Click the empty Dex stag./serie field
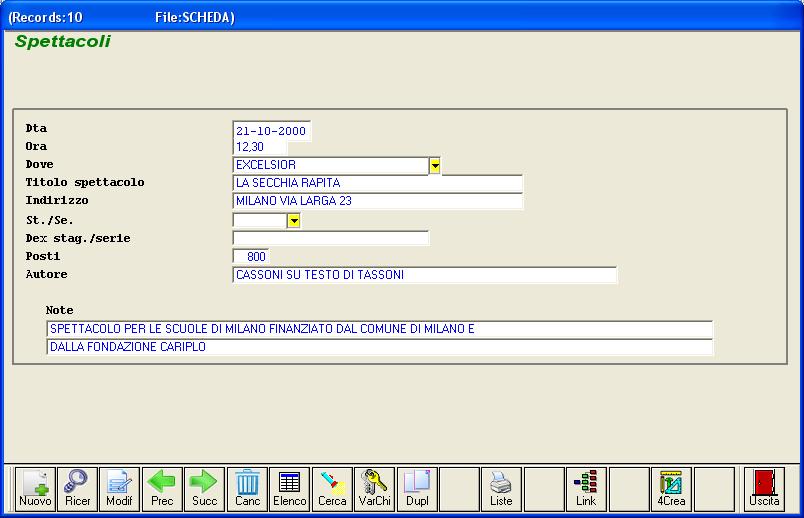The image size is (804, 518). coord(330,238)
